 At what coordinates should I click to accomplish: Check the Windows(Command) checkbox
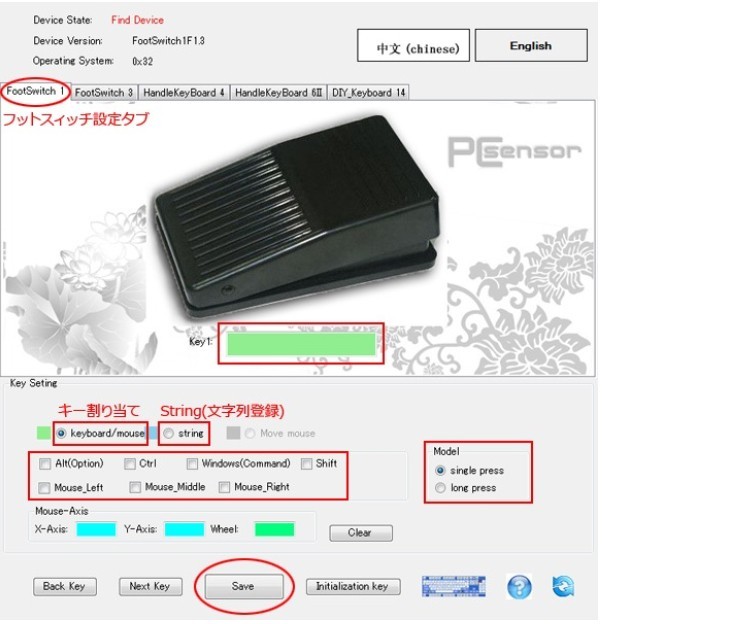pyautogui.click(x=192, y=464)
